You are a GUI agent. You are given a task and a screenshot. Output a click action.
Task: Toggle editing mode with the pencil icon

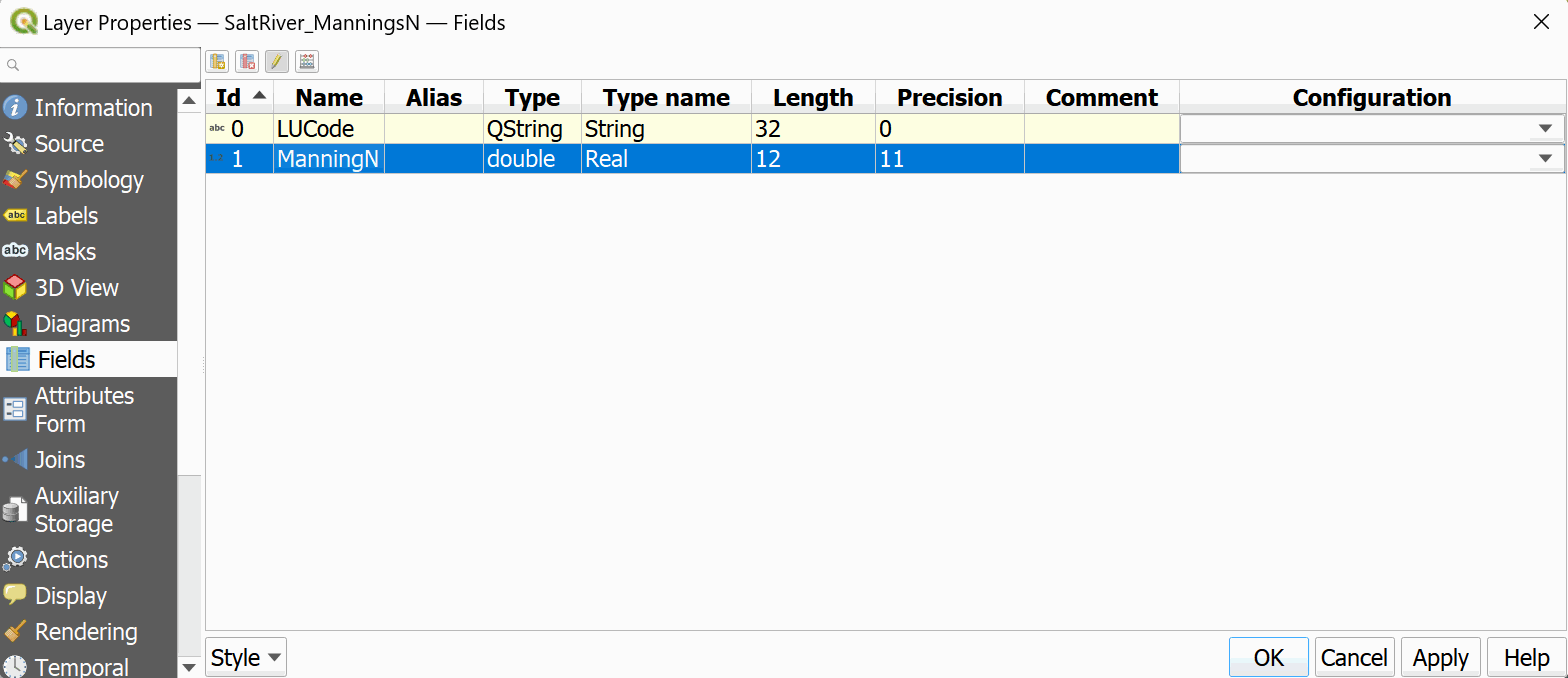coord(277,62)
